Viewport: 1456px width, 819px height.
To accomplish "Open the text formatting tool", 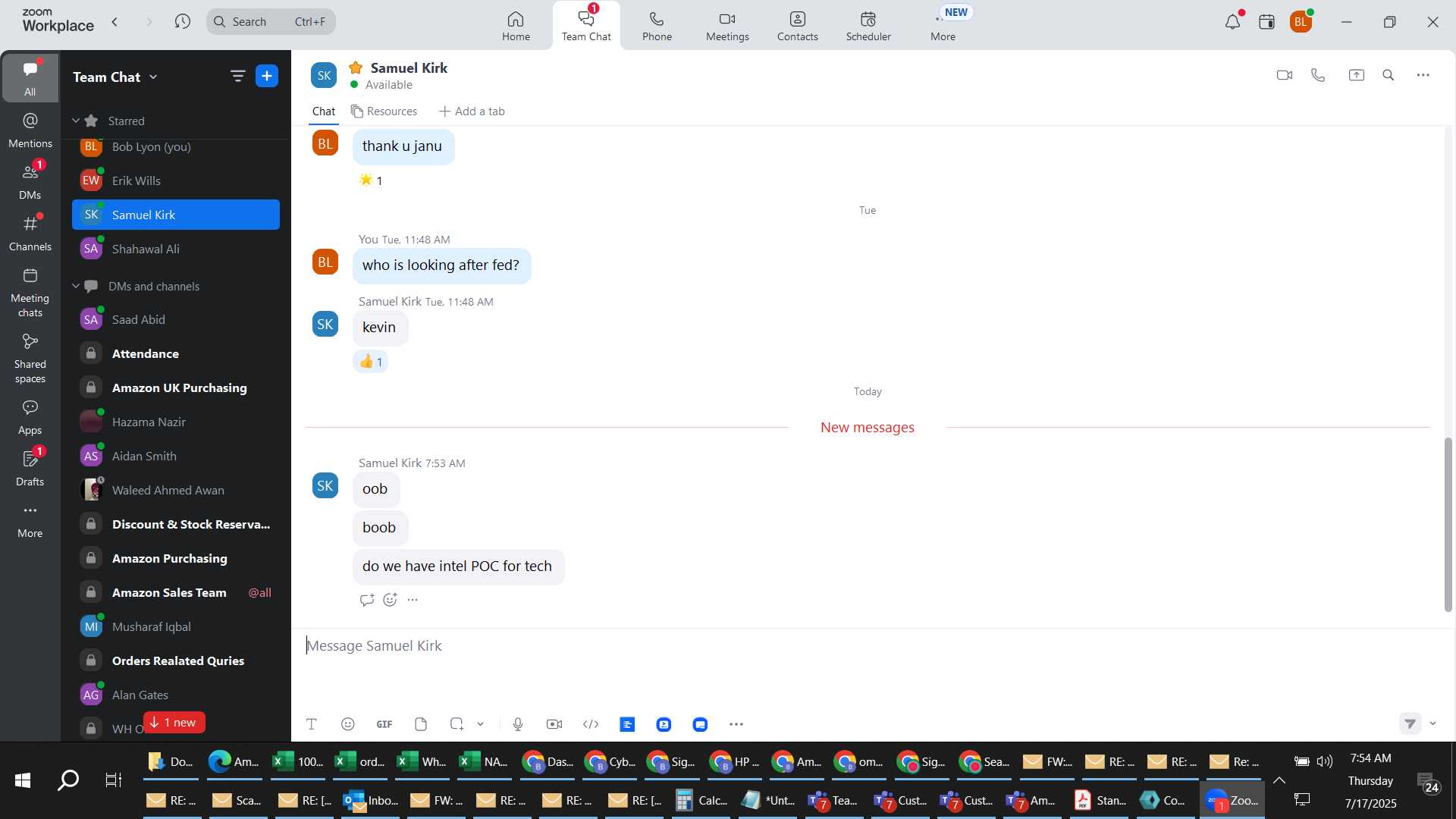I will click(x=312, y=724).
